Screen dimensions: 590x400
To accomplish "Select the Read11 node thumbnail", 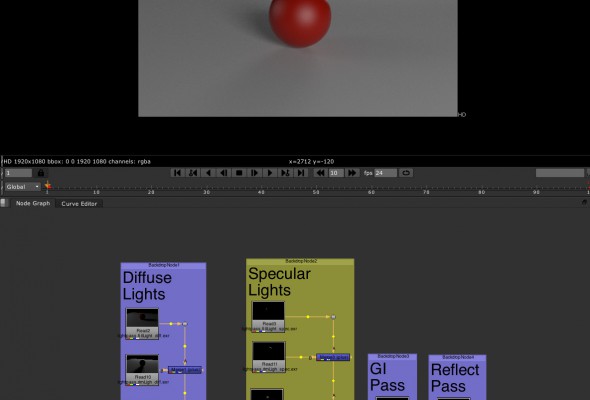I will [x=269, y=351].
